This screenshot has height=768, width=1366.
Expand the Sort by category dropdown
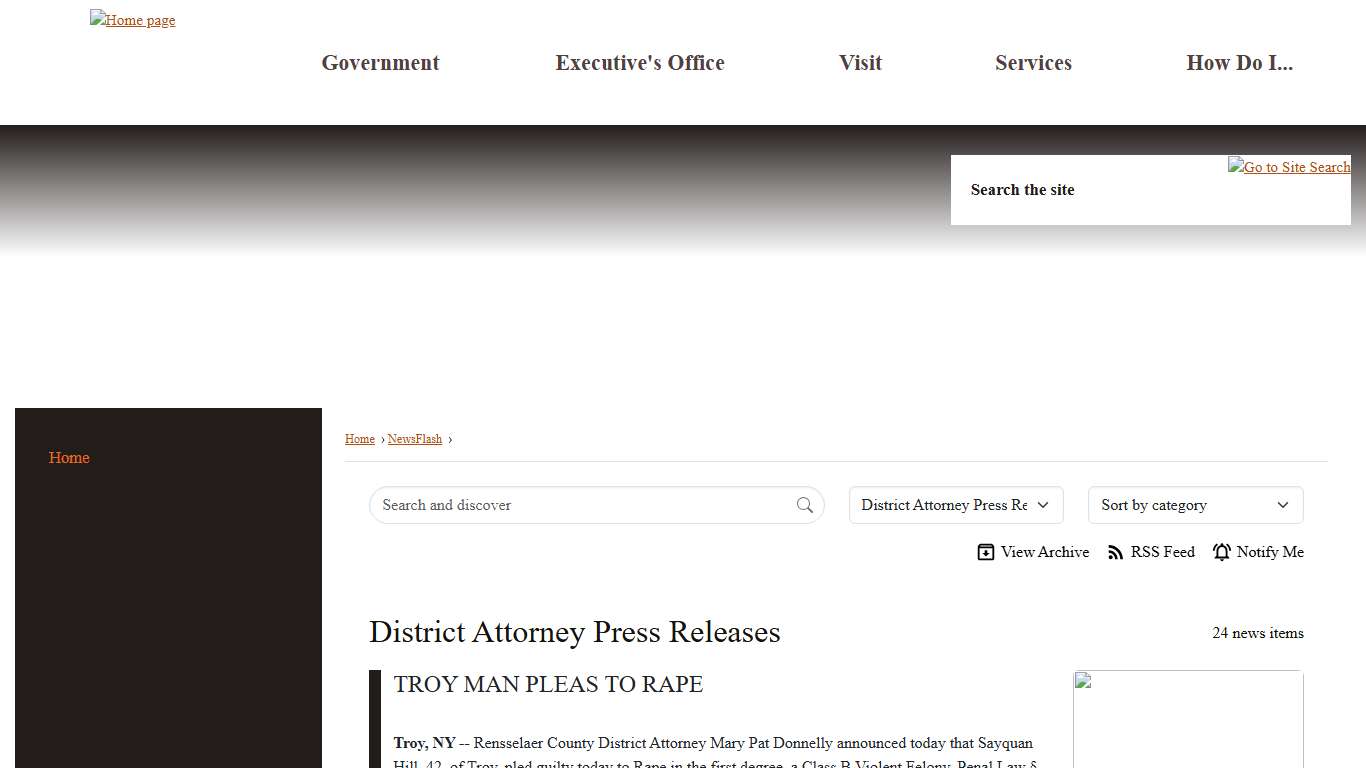click(x=1195, y=505)
